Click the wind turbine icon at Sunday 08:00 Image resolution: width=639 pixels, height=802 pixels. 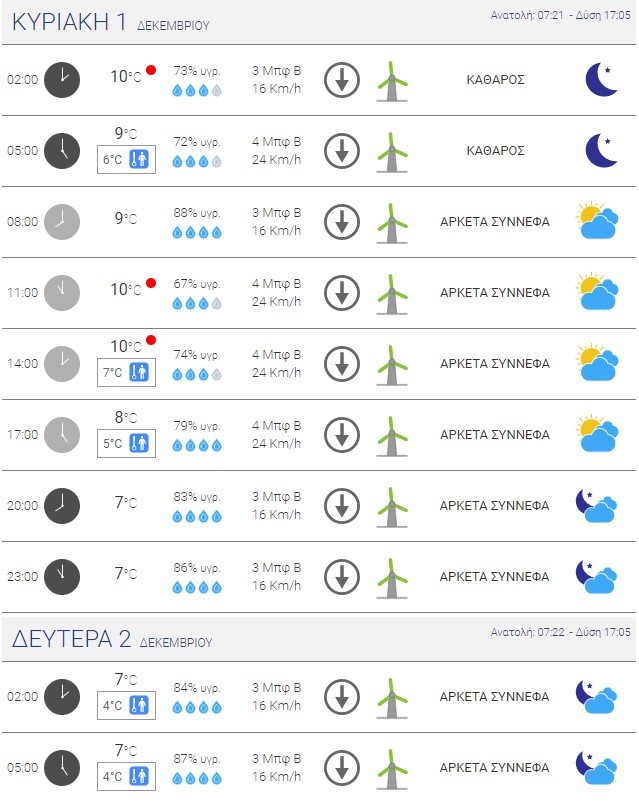click(392, 222)
